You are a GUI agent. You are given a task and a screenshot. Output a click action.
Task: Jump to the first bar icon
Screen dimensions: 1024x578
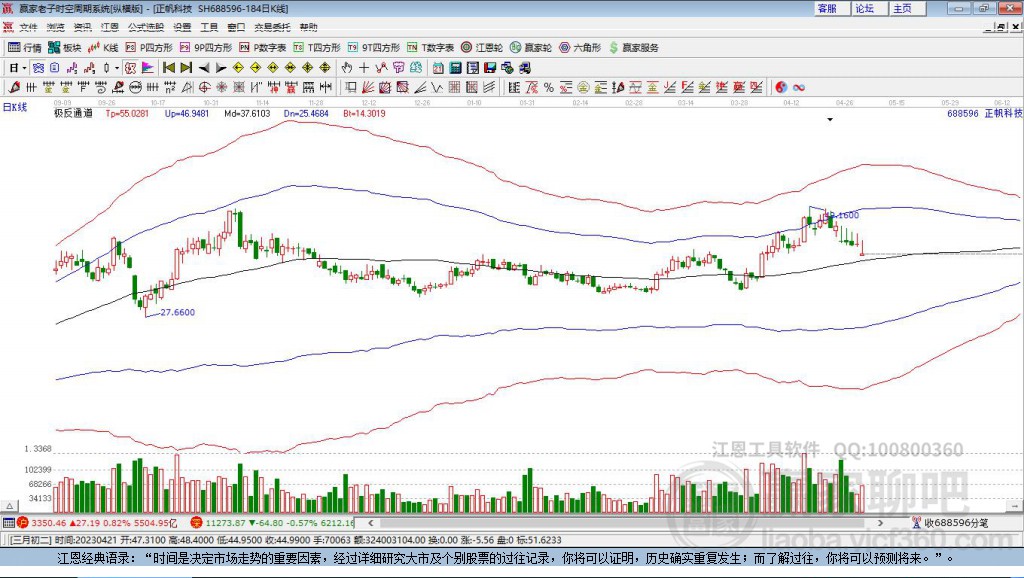[x=168, y=67]
